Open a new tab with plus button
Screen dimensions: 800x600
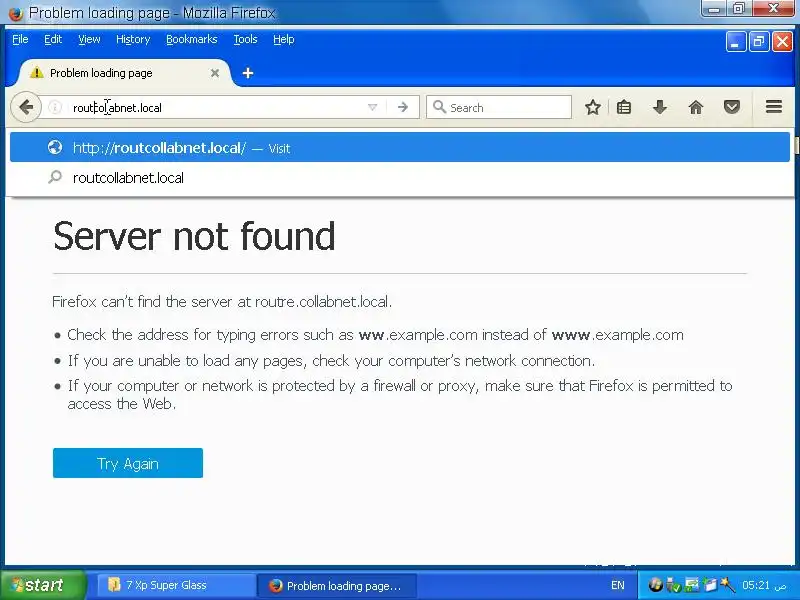[x=248, y=73]
